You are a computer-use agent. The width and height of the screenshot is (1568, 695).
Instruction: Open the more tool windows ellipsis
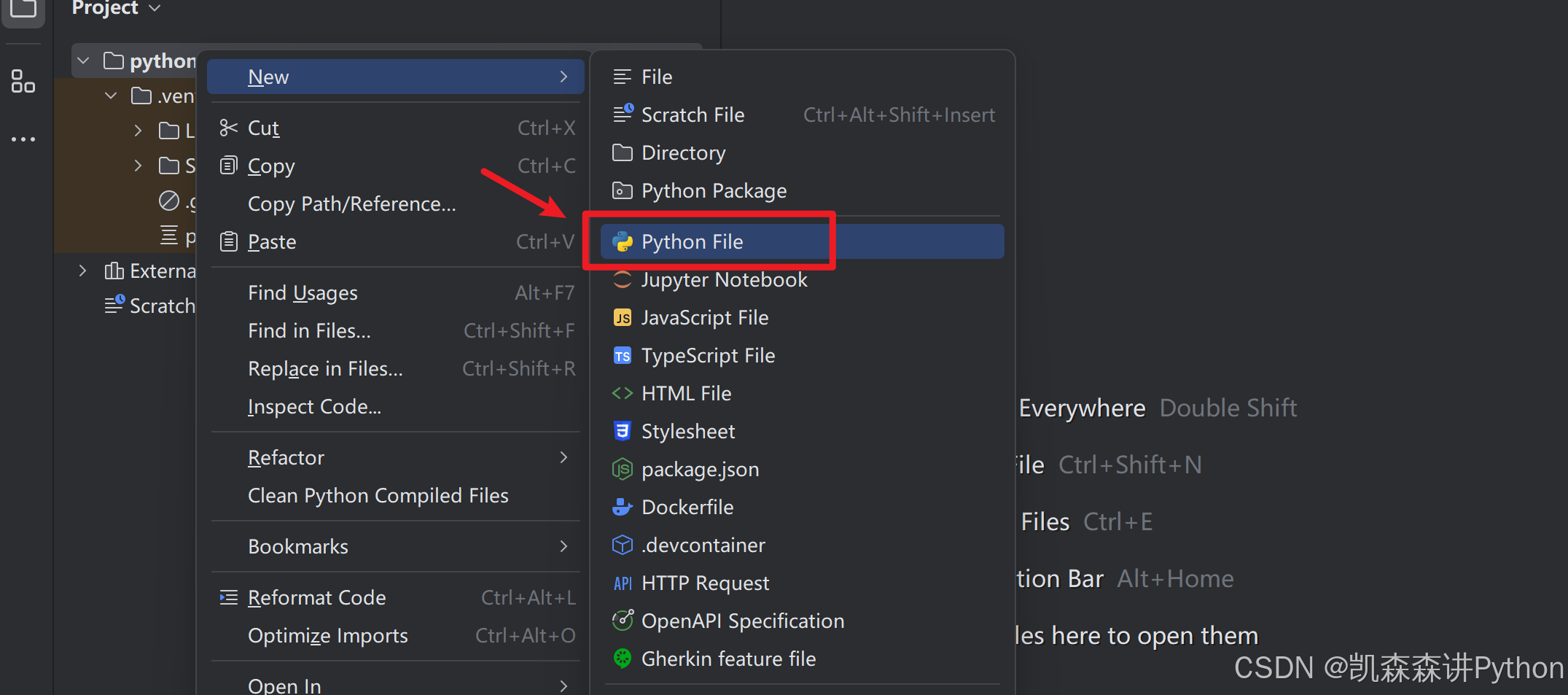pyautogui.click(x=23, y=139)
